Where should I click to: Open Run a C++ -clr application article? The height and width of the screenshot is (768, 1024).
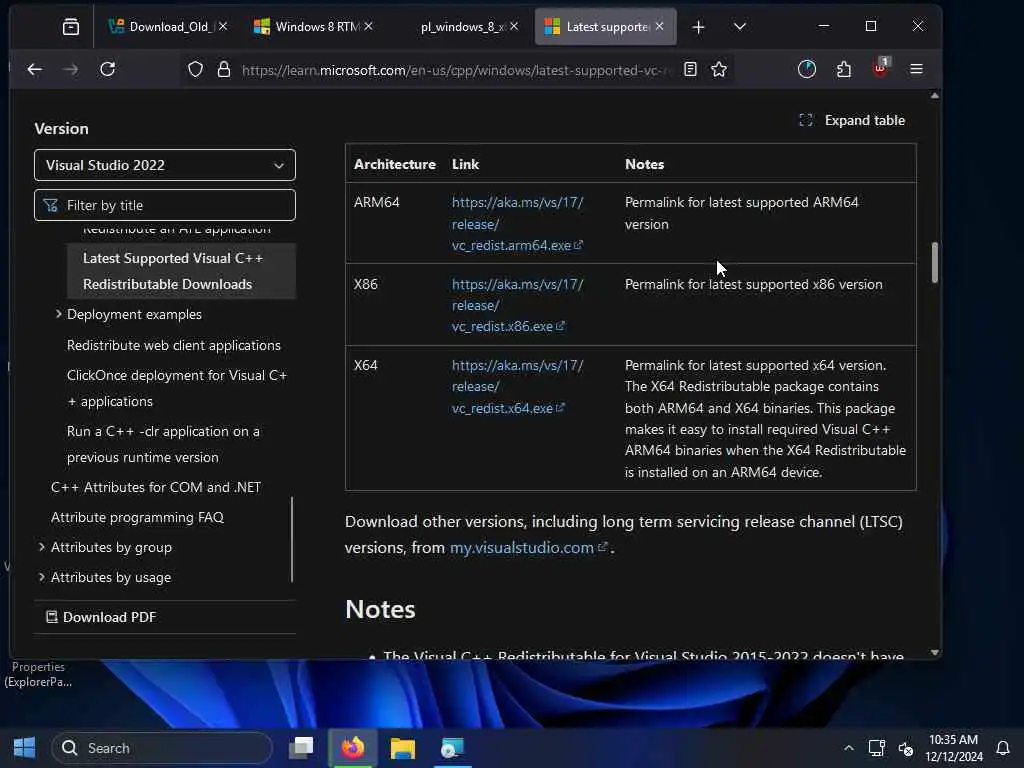click(163, 444)
